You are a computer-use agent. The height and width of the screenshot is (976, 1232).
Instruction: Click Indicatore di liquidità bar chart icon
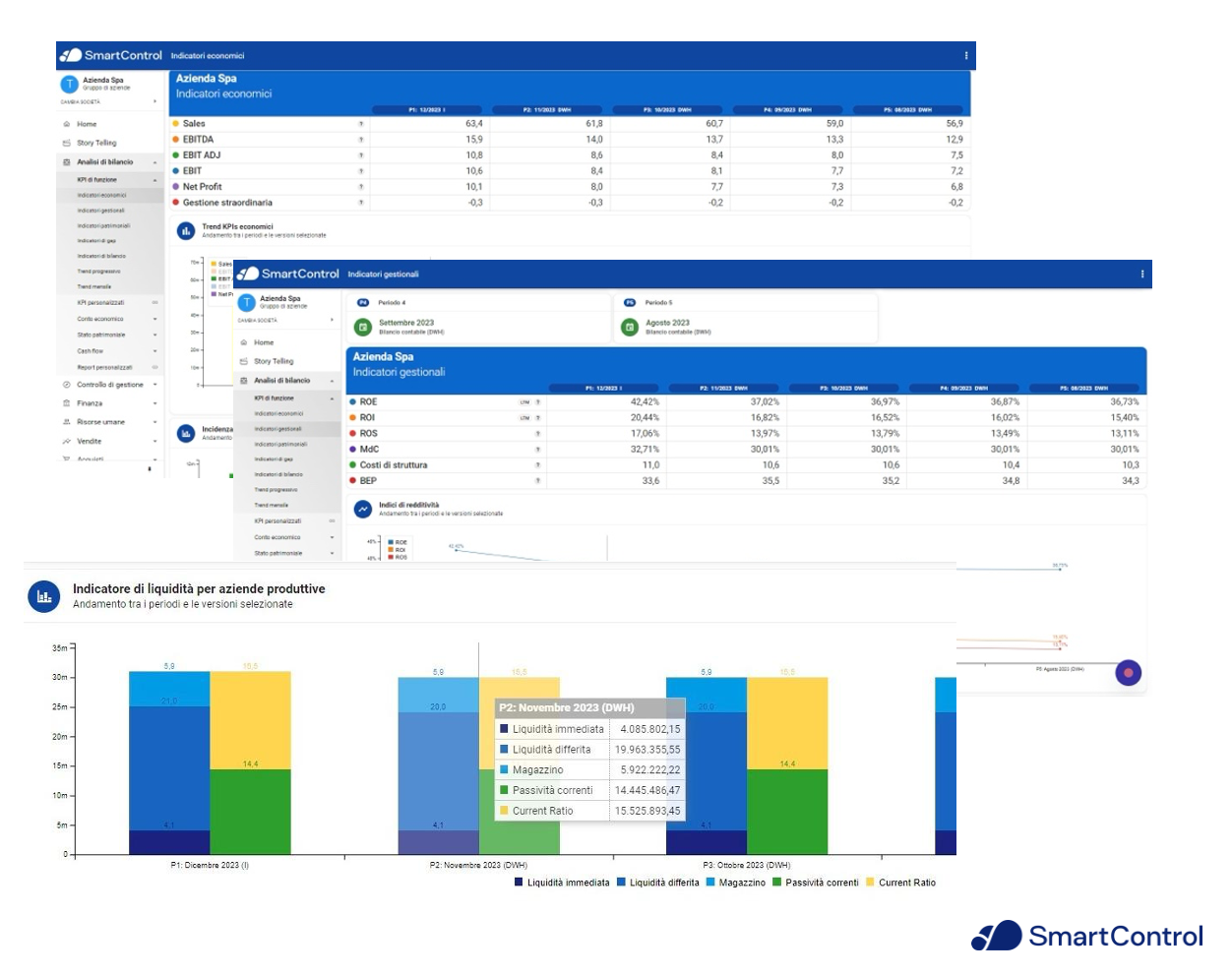[44, 596]
